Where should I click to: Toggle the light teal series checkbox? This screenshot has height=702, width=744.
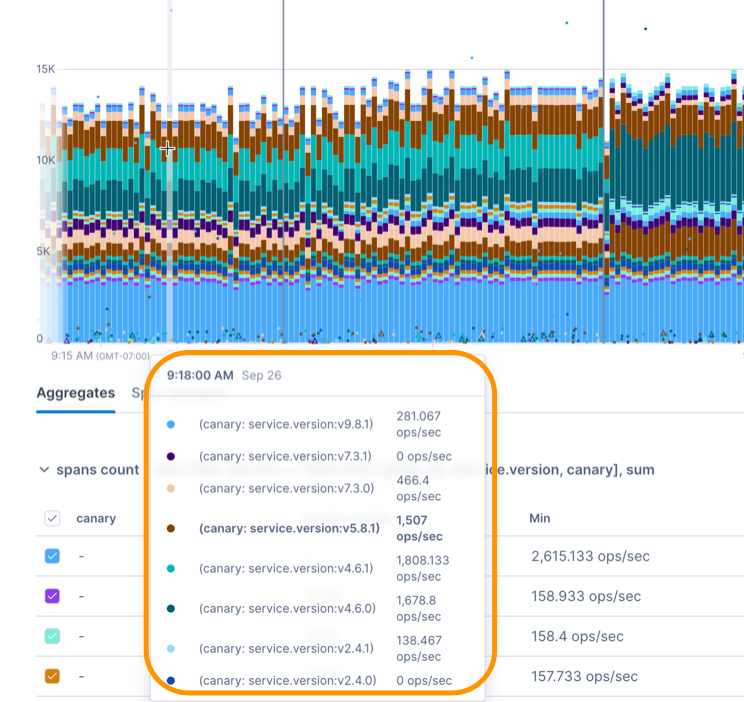pyautogui.click(x=53, y=636)
